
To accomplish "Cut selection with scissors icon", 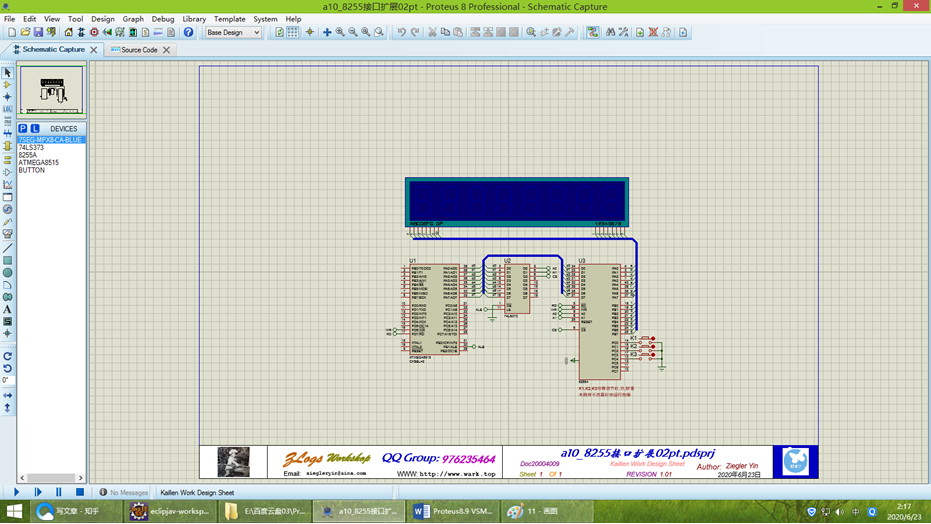I will [x=432, y=33].
